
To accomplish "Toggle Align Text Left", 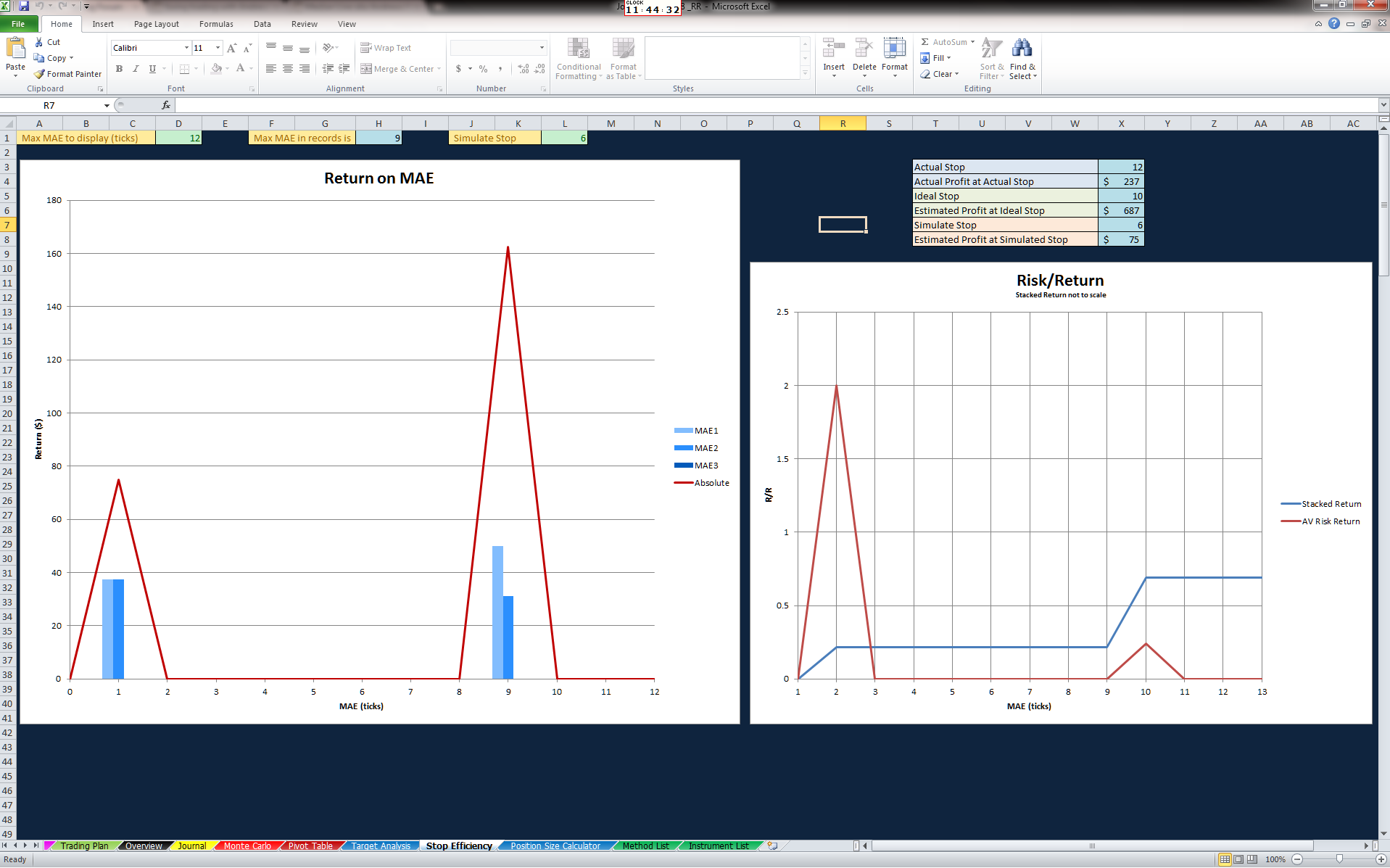I will pos(271,69).
